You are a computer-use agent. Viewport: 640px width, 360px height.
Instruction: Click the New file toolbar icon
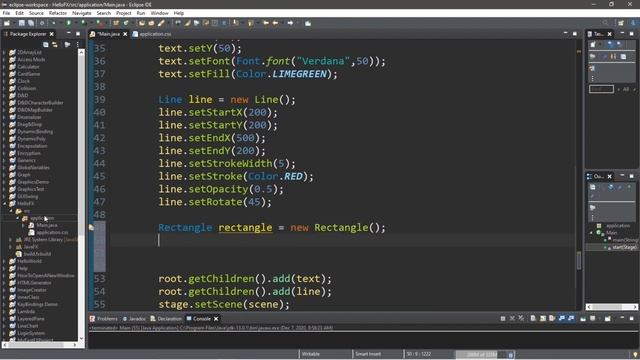point(7,23)
